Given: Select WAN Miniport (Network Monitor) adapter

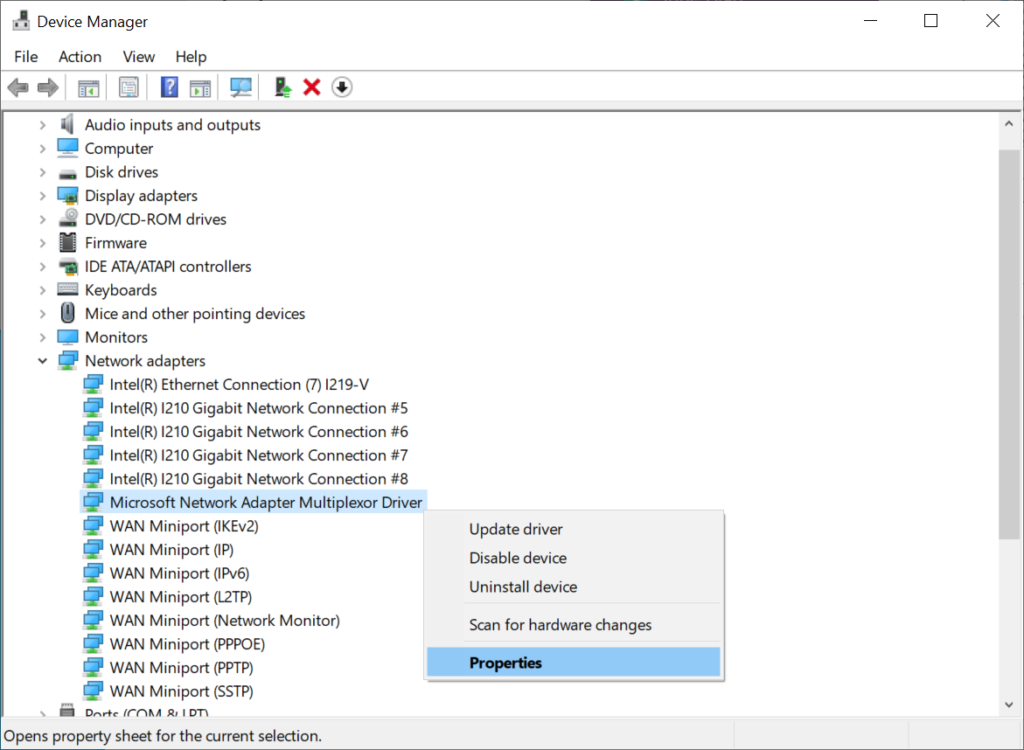Looking at the screenshot, I should click(224, 621).
